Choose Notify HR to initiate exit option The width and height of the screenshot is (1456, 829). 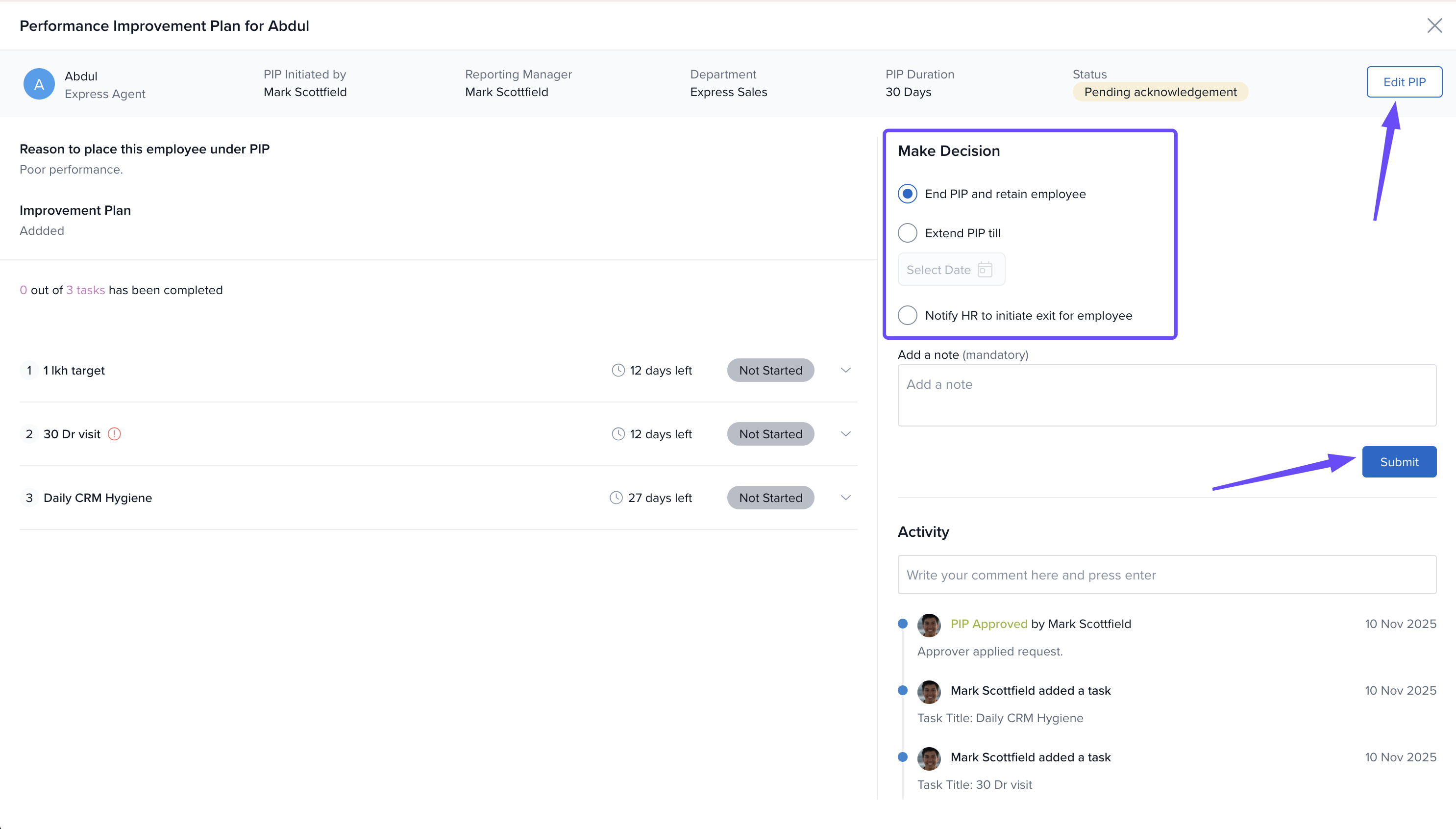[x=907, y=315]
